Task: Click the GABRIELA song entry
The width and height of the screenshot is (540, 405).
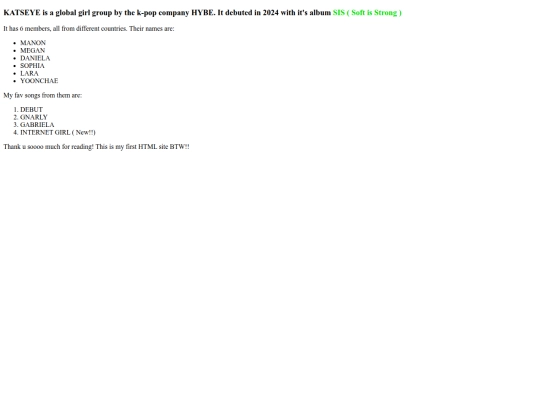Action: [x=37, y=125]
